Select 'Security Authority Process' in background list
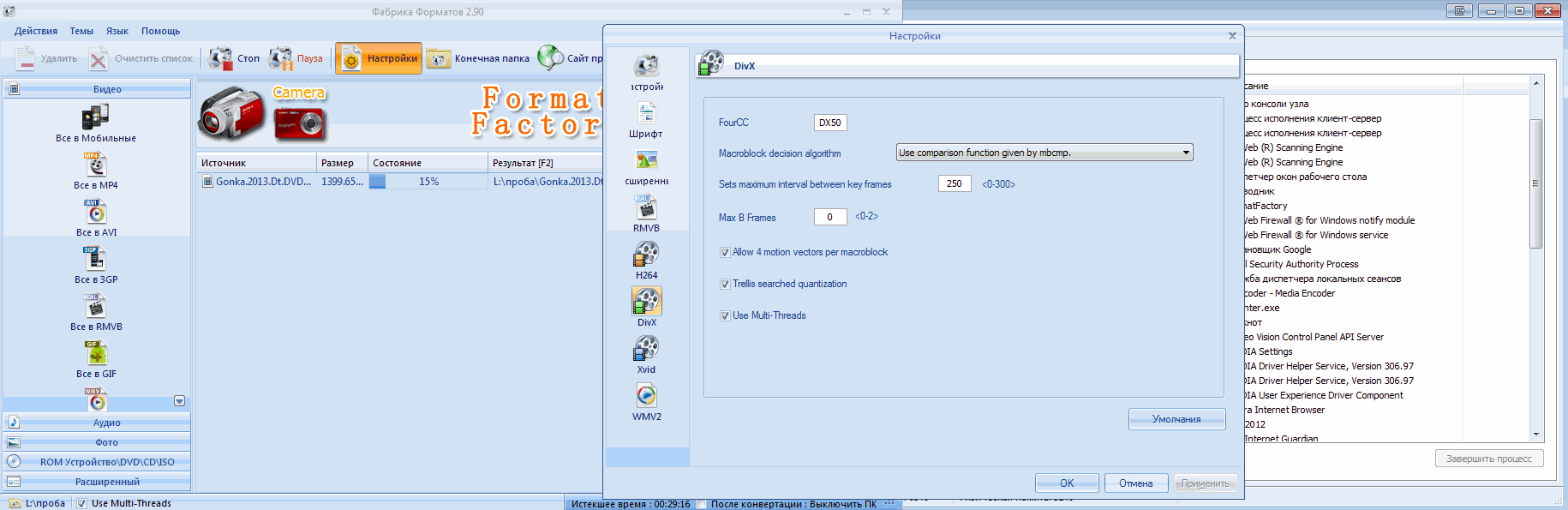The image size is (1568, 510). (1302, 264)
